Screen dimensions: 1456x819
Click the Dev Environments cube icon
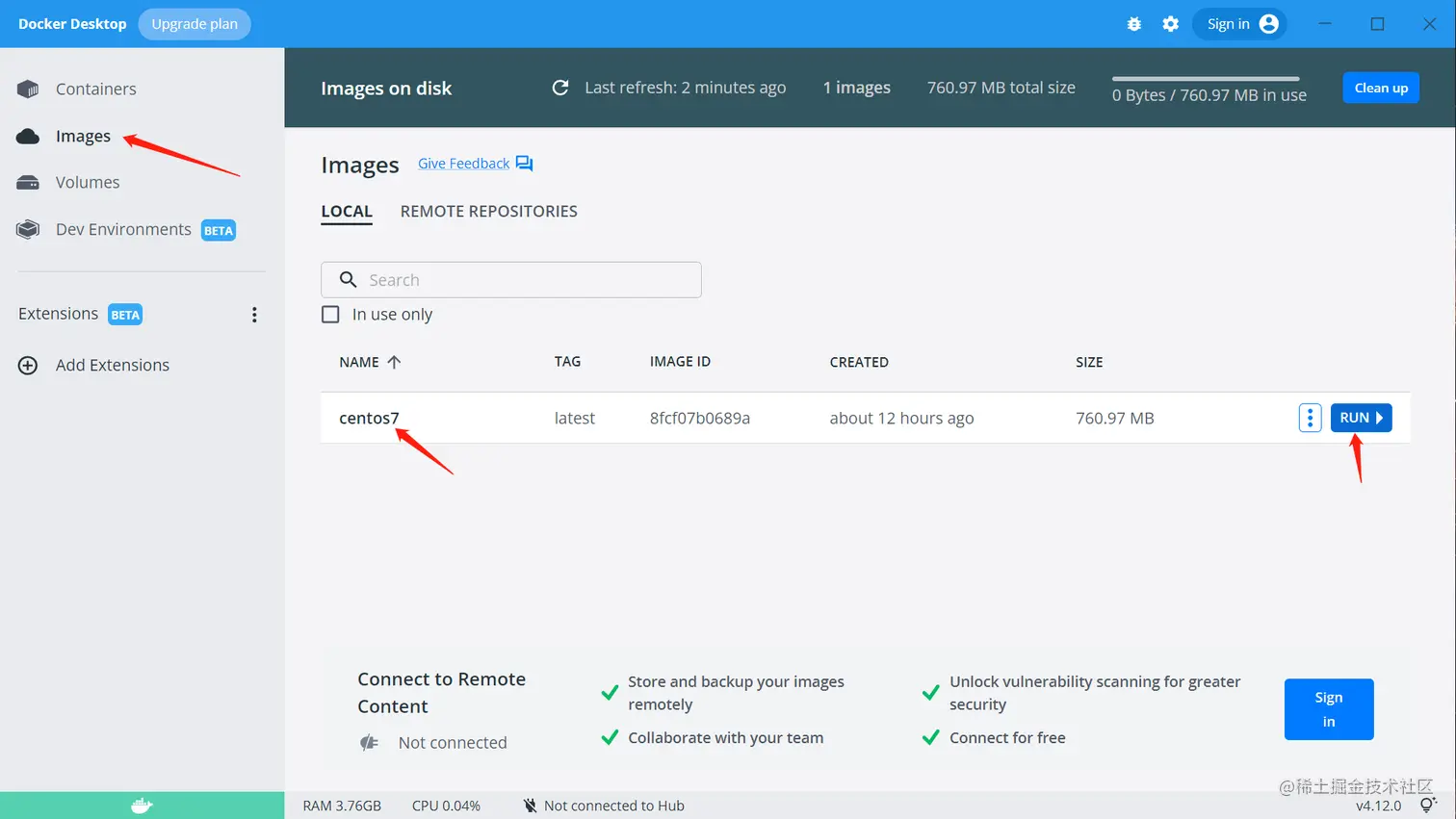point(28,229)
